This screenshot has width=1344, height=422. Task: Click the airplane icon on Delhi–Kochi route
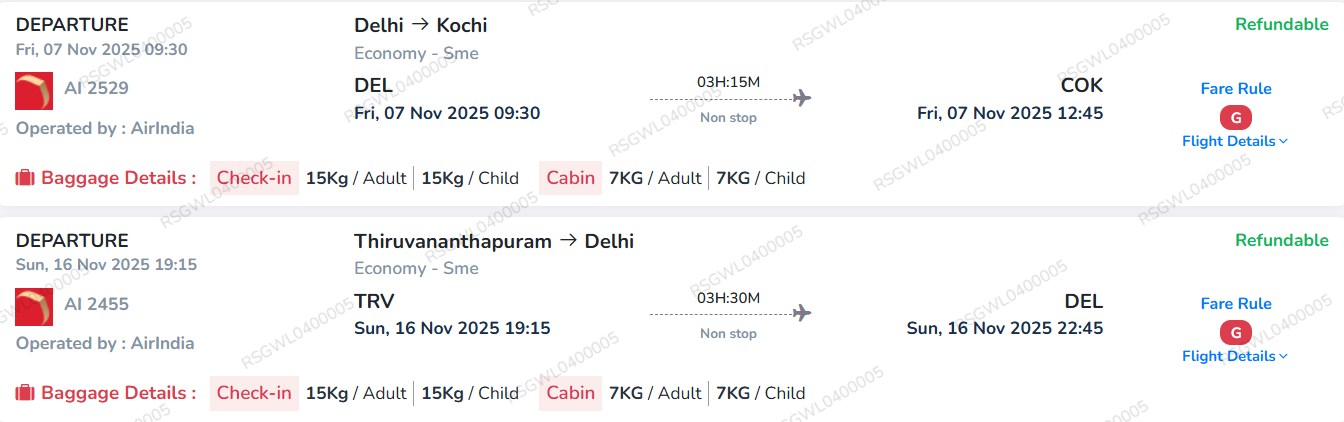(x=801, y=98)
